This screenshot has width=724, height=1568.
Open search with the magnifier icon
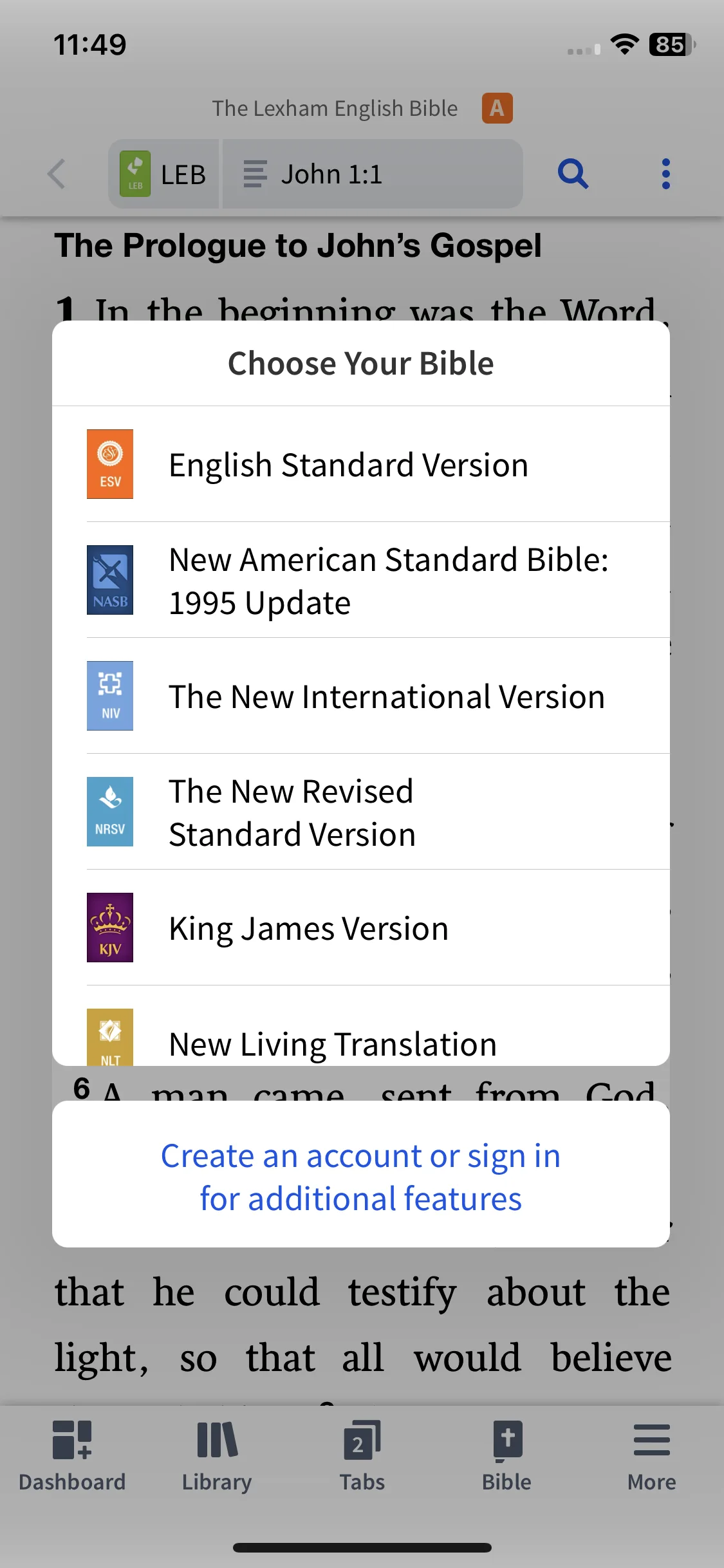click(x=573, y=174)
